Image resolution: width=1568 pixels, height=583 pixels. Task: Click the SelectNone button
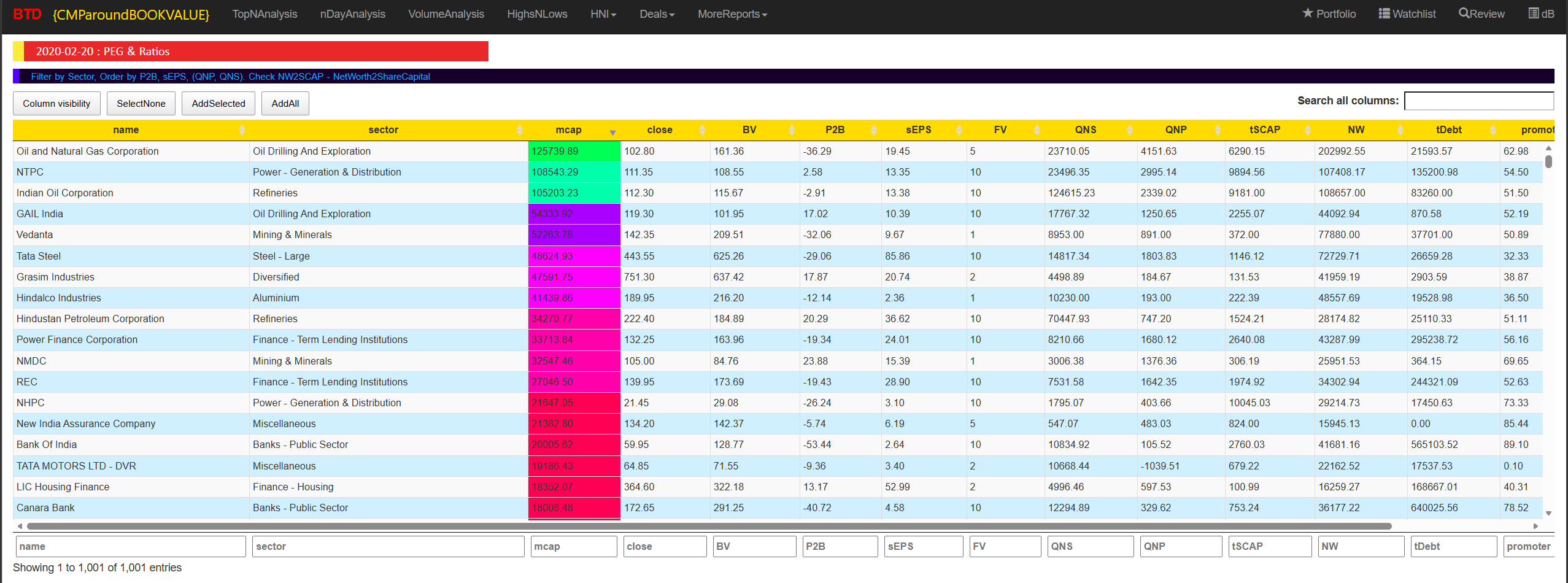(141, 103)
